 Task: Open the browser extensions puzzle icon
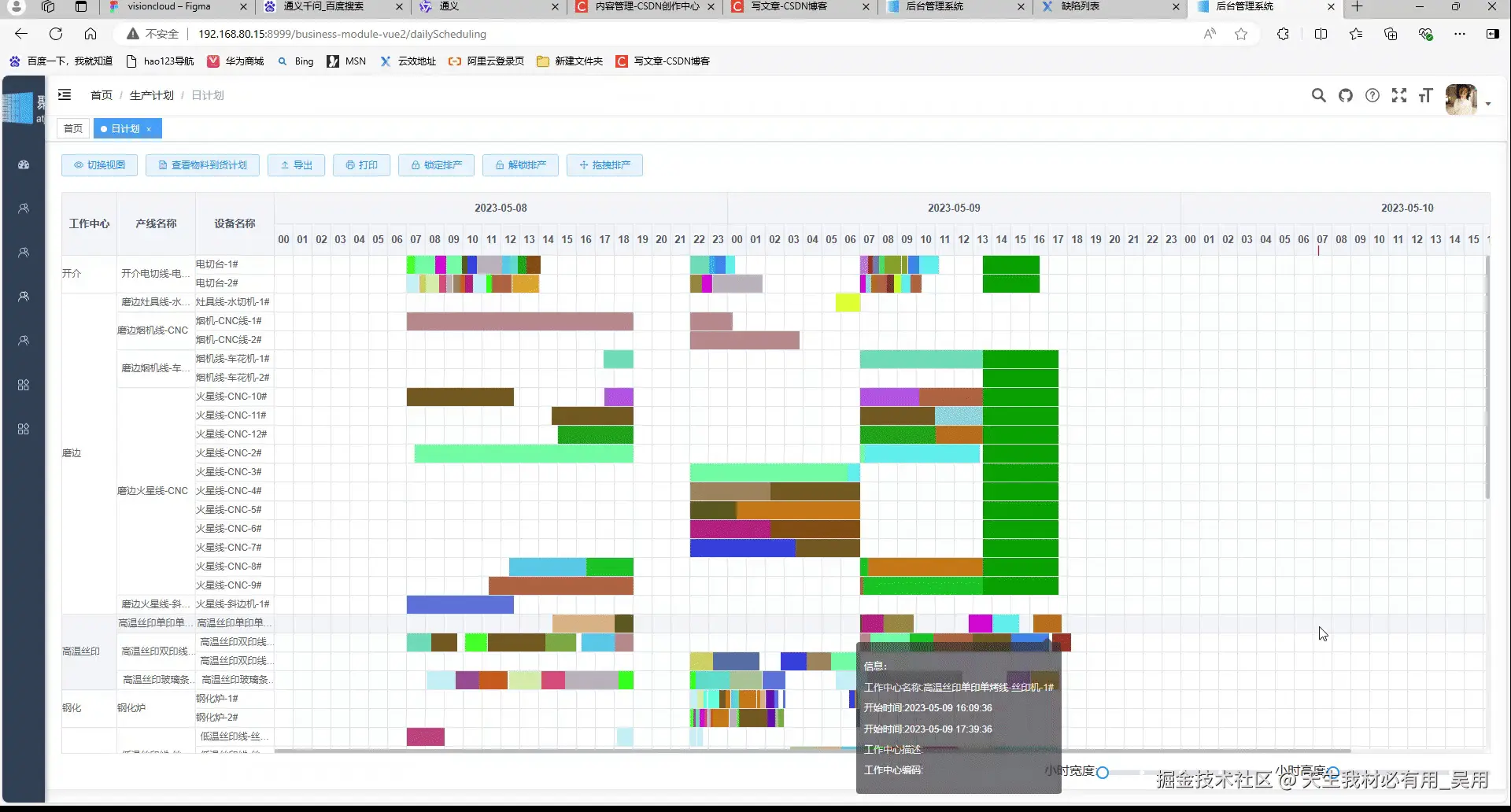(1283, 34)
